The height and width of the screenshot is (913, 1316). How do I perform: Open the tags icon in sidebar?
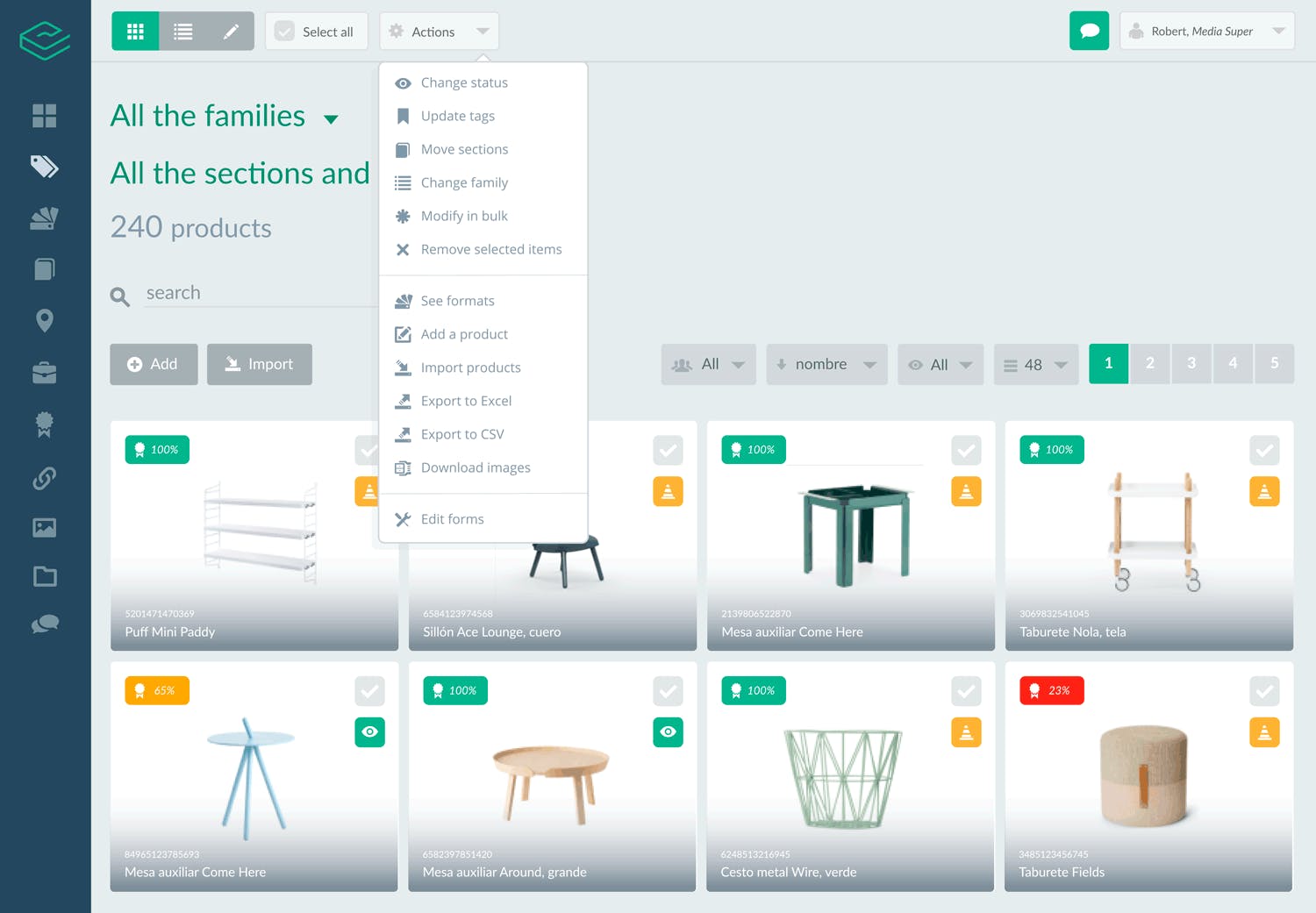[x=45, y=167]
